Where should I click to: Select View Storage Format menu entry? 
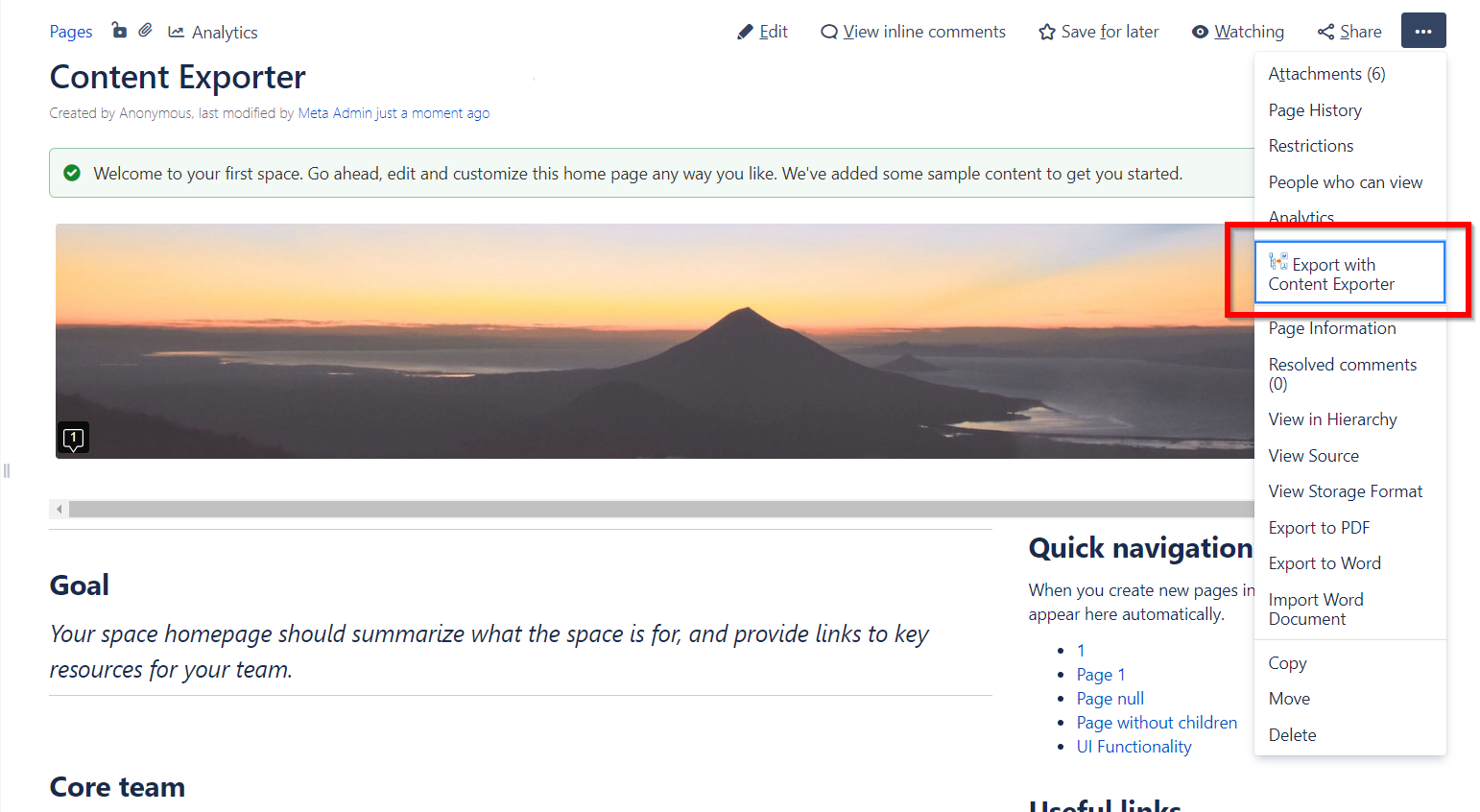(x=1345, y=491)
